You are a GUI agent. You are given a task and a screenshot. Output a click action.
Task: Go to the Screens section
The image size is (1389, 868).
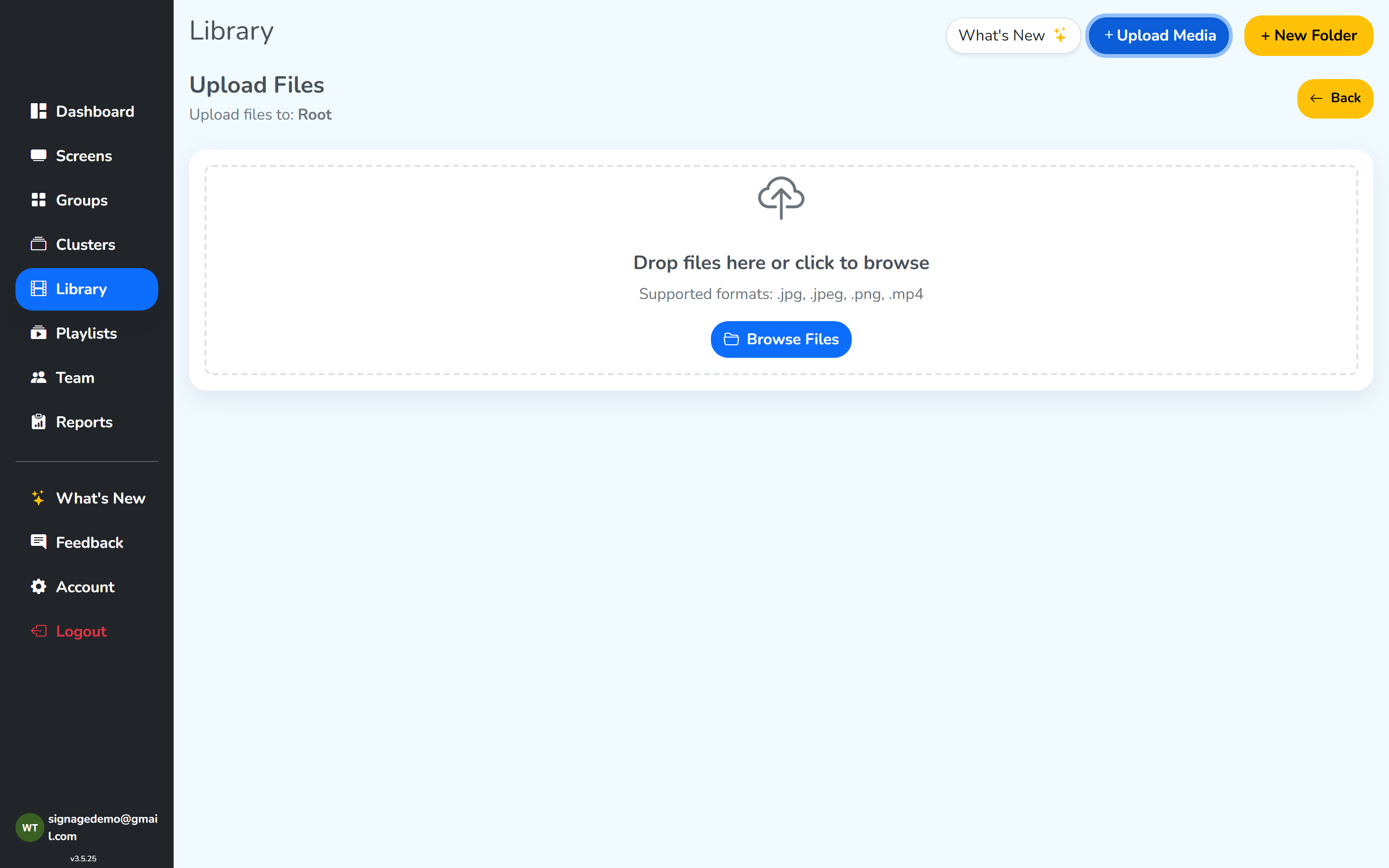87,156
